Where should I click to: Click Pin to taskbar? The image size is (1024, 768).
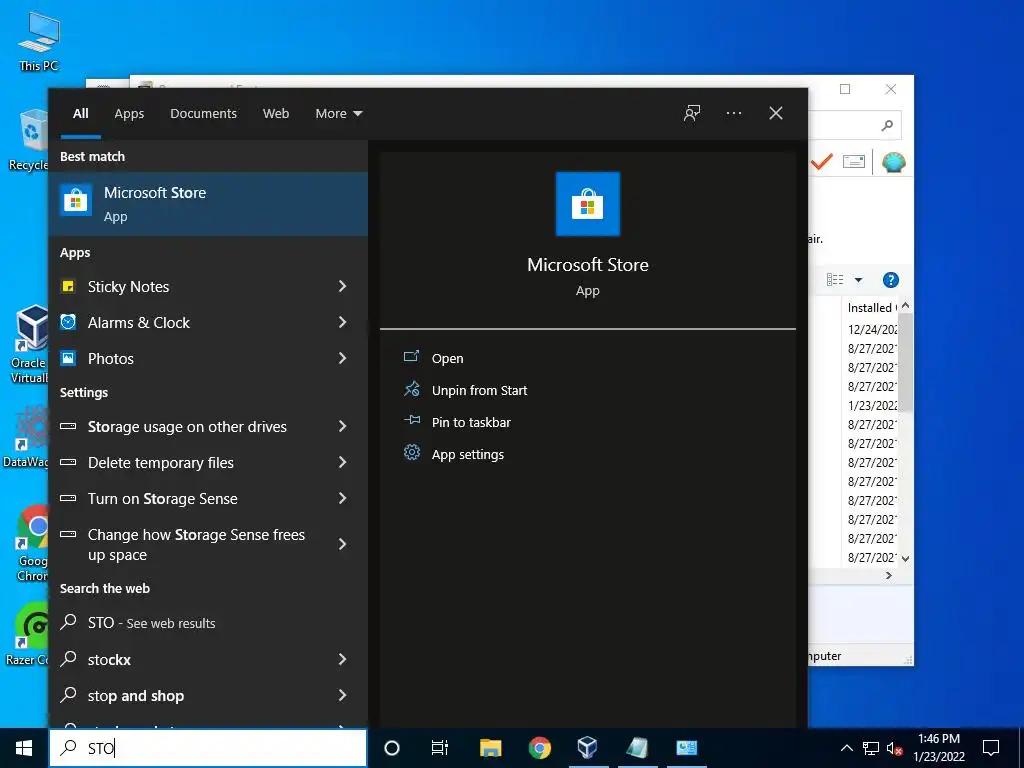471,422
